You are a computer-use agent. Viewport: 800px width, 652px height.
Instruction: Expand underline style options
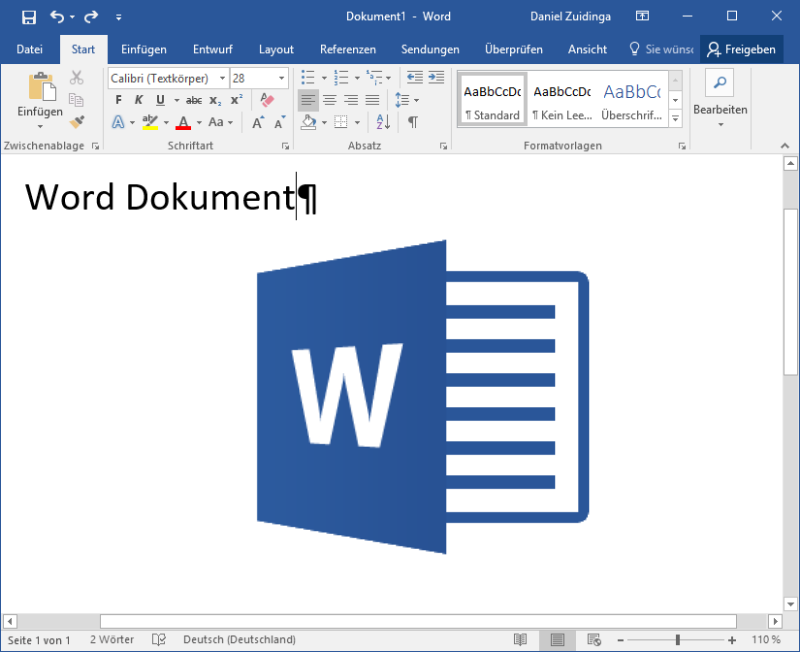[x=177, y=100]
